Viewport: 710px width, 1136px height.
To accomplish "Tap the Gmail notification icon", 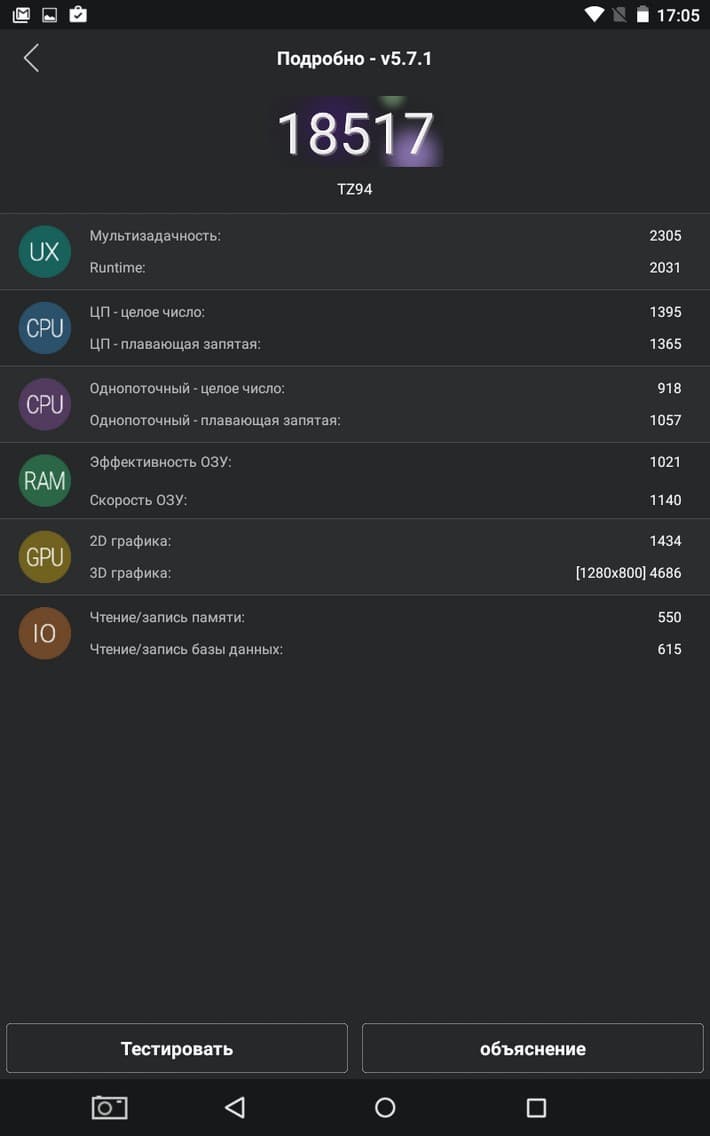I will point(20,15).
